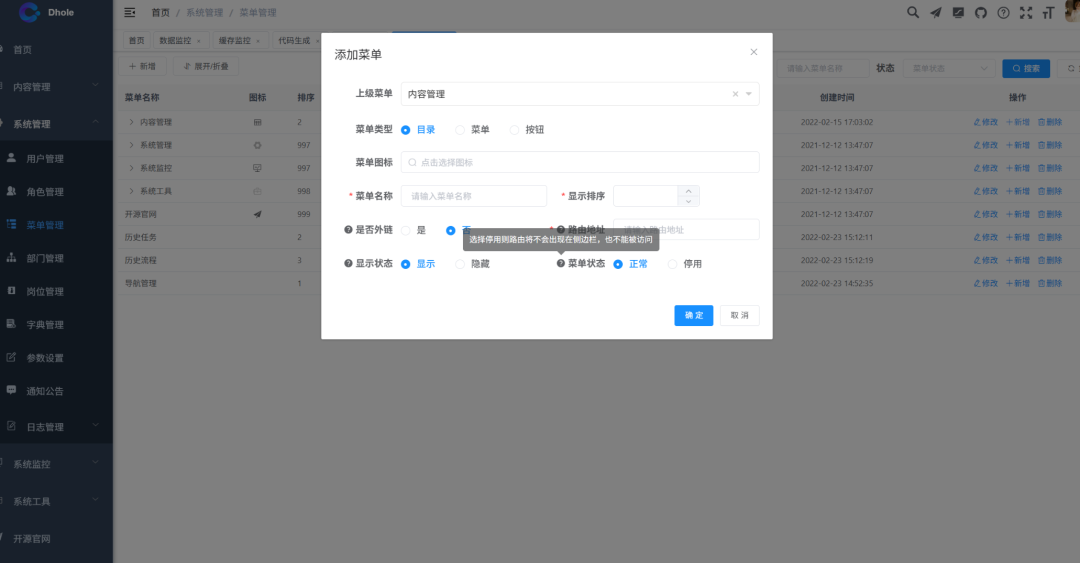Click the paper plane icon in 开源官网 row
Viewport: 1080px width, 563px height.
(258, 214)
